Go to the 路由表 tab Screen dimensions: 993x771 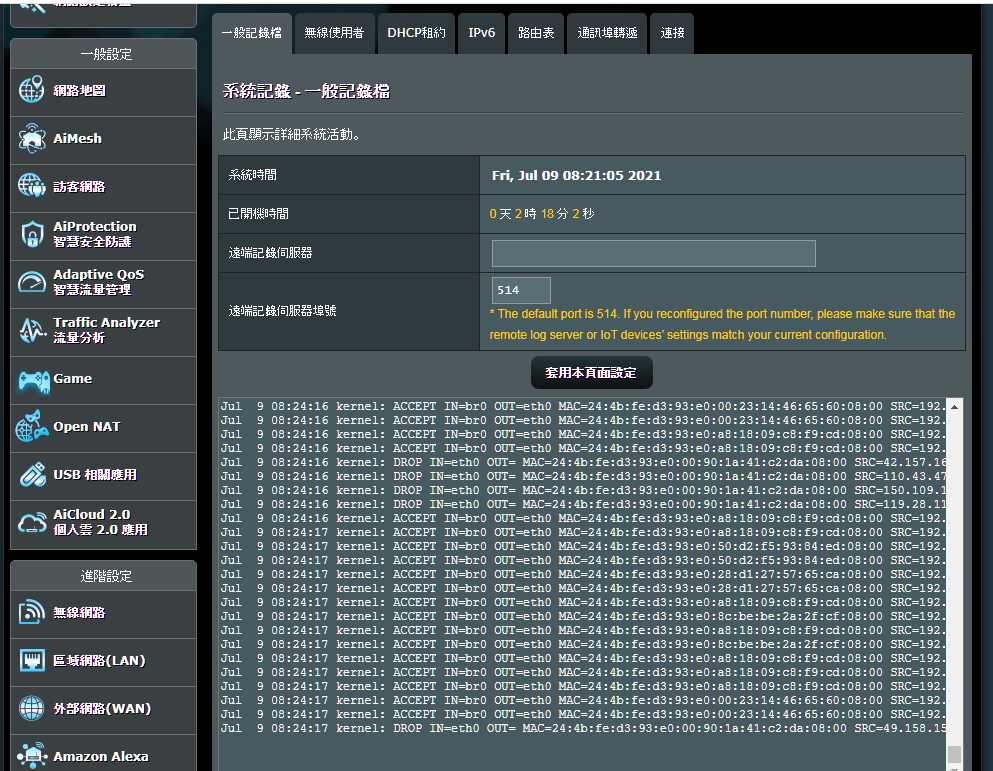tap(535, 33)
